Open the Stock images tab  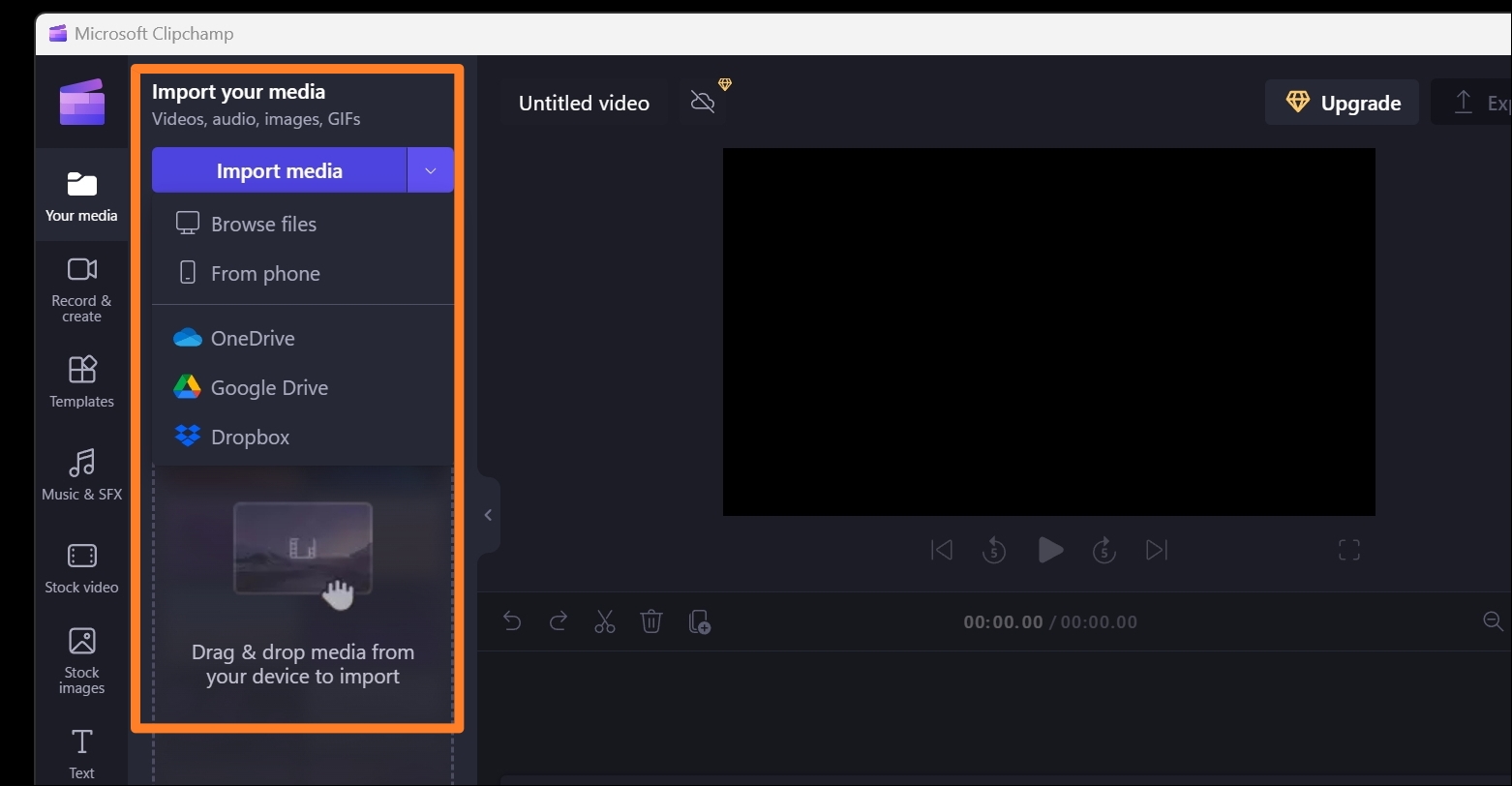81,660
